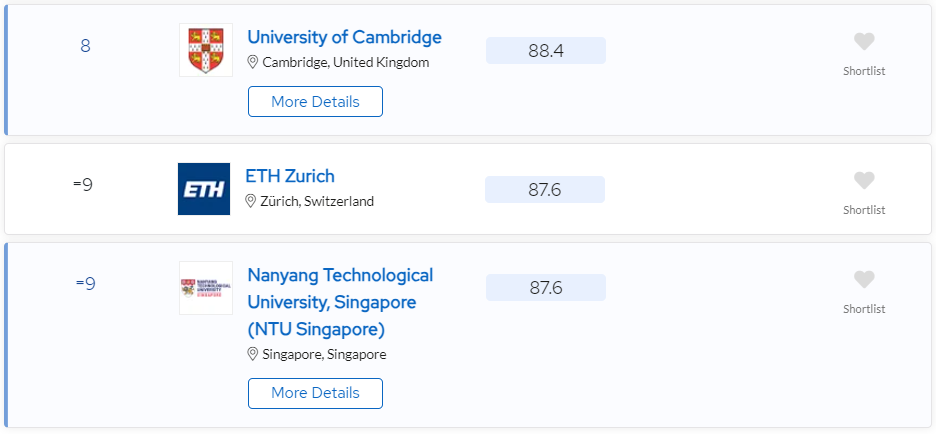Click the Nanyang Technological University logo
This screenshot has height=434, width=936.
(206, 288)
